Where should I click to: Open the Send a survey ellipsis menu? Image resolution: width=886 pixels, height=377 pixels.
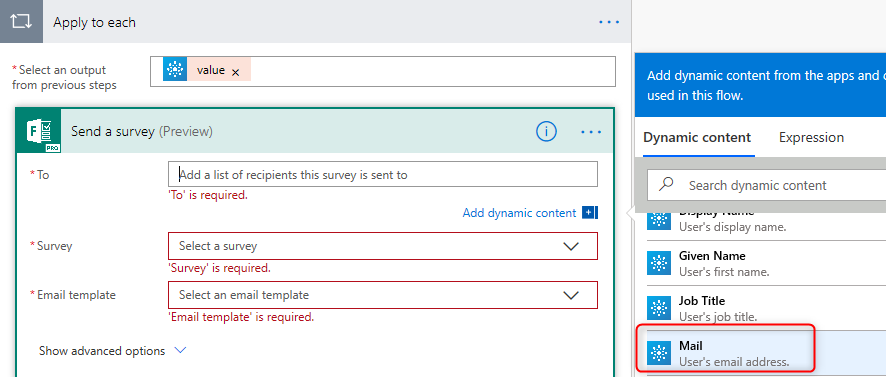[591, 132]
